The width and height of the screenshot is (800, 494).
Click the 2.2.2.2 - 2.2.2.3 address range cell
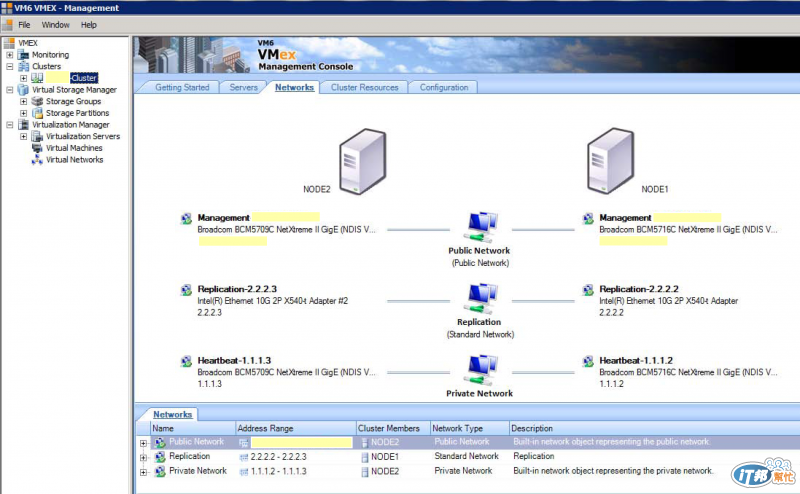tap(279, 457)
